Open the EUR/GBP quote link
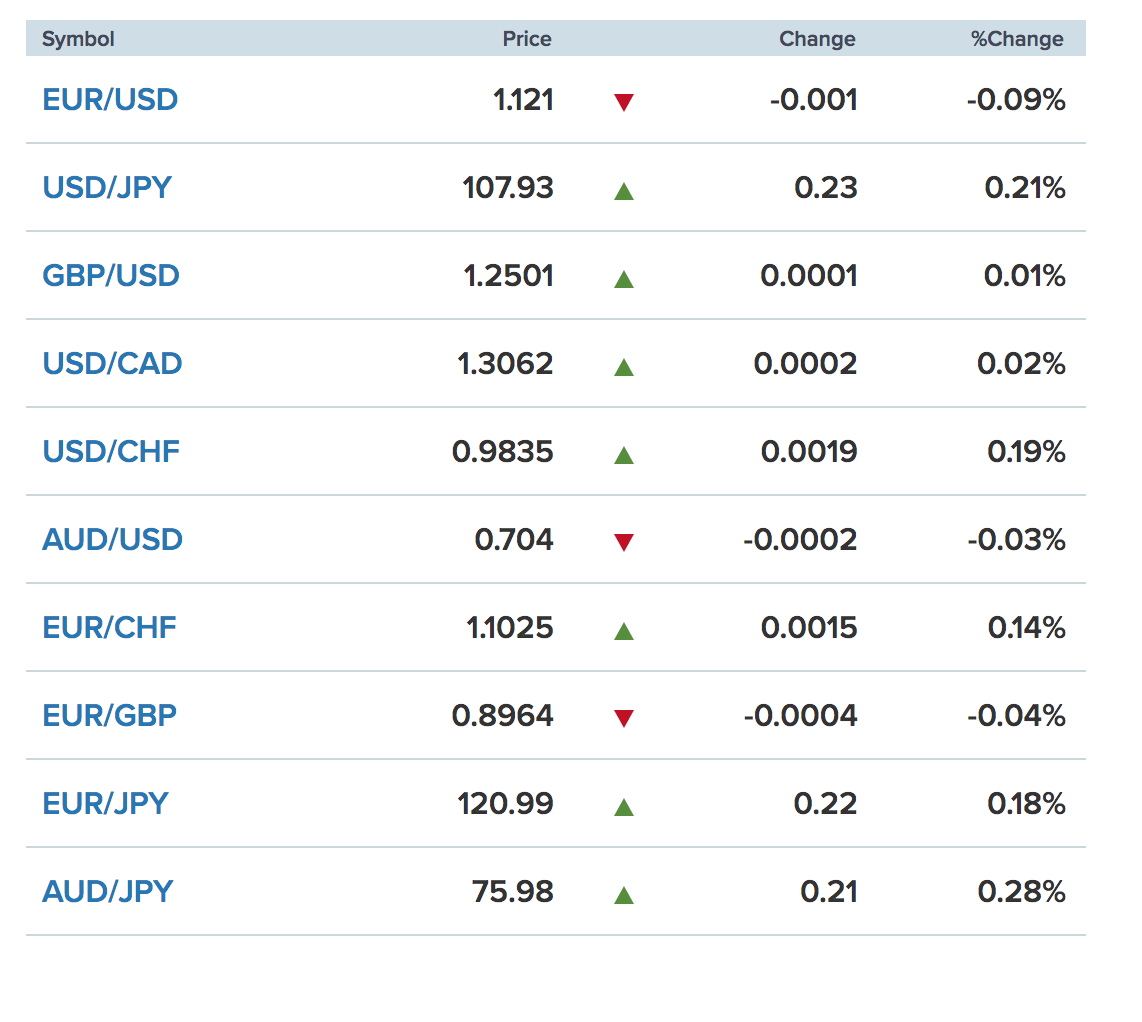This screenshot has width=1142, height=1022. click(x=109, y=716)
